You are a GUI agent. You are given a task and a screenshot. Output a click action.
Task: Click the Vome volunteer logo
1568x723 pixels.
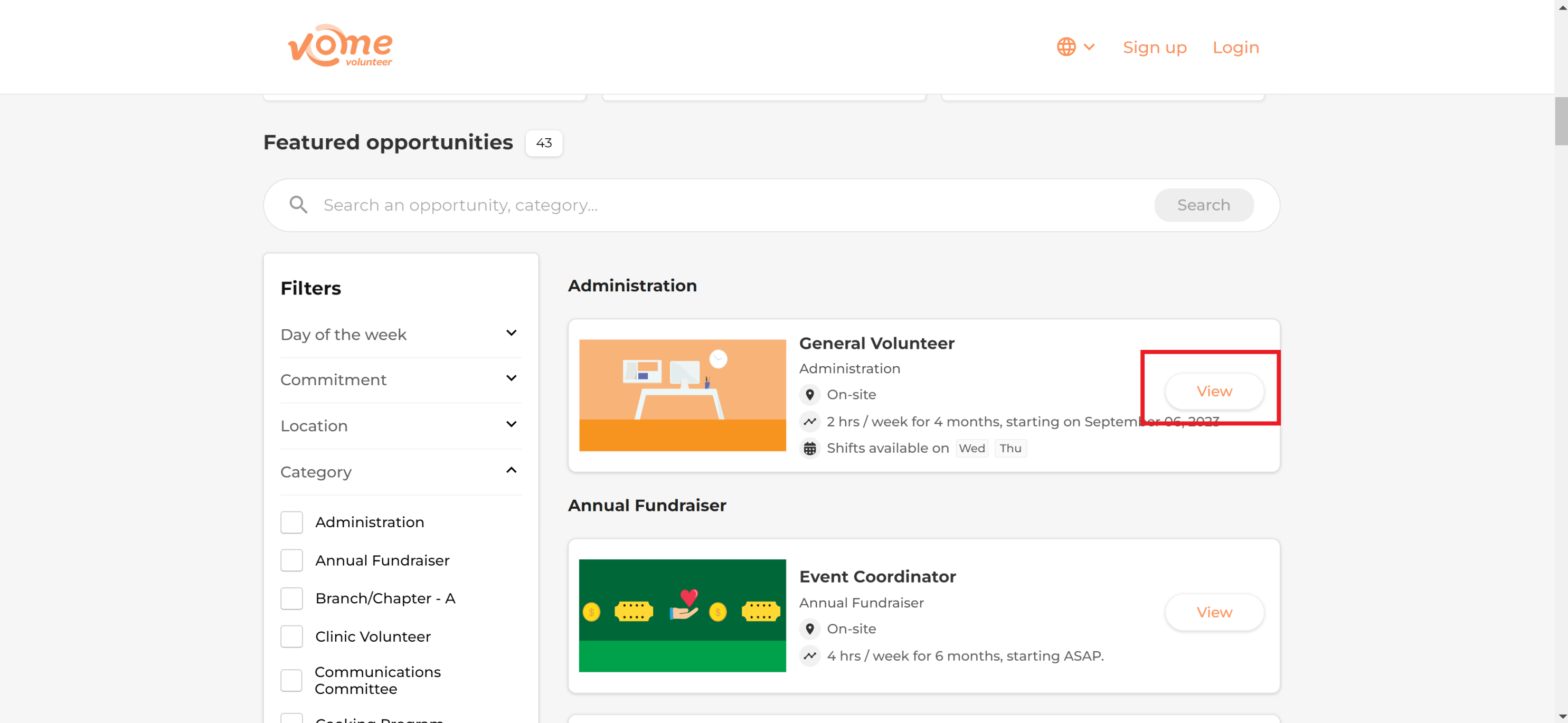point(339,45)
